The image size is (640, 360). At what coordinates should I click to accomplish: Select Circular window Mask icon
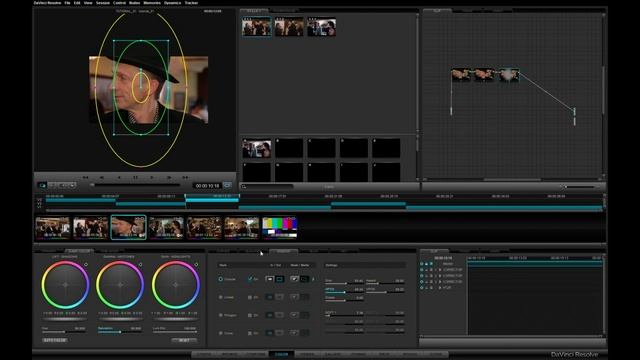[294, 279]
